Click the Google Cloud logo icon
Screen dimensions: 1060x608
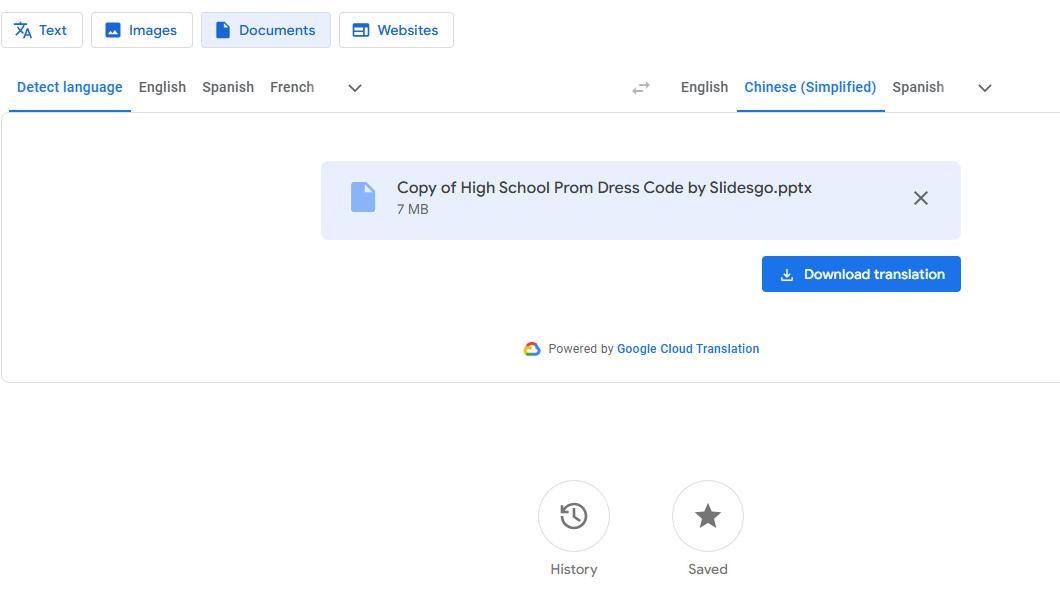coord(532,349)
